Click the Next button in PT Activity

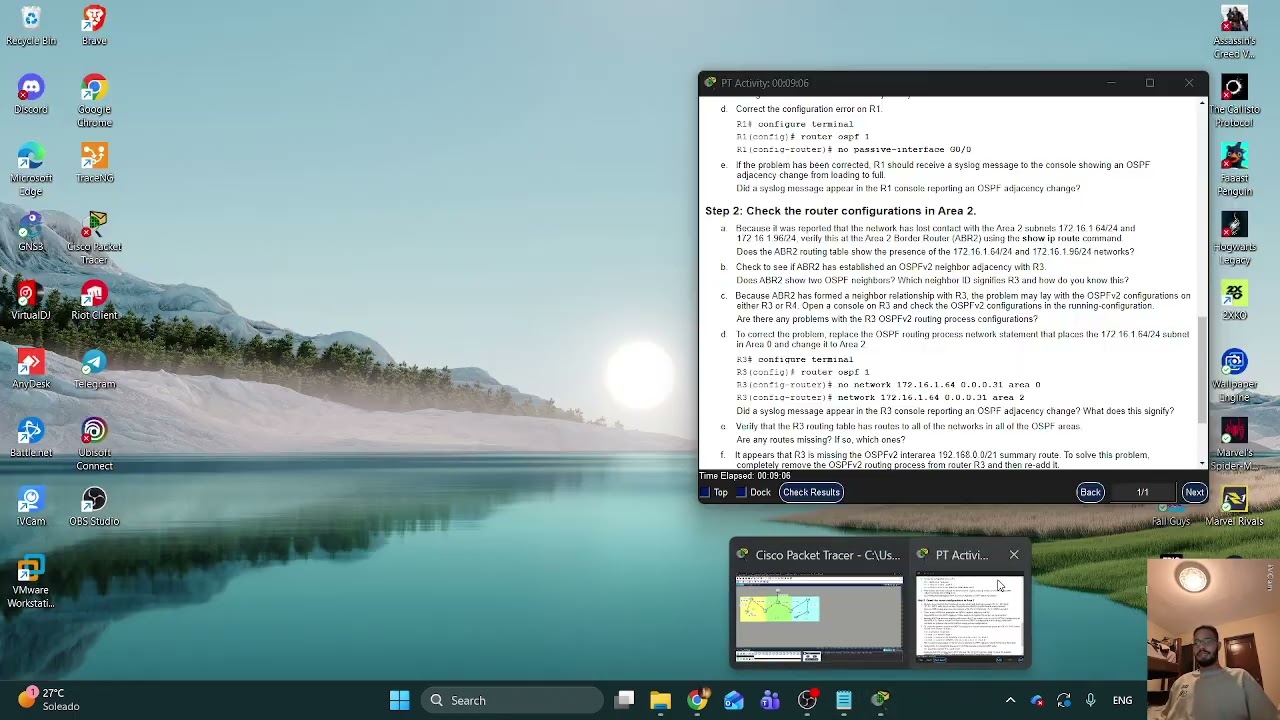click(1194, 492)
